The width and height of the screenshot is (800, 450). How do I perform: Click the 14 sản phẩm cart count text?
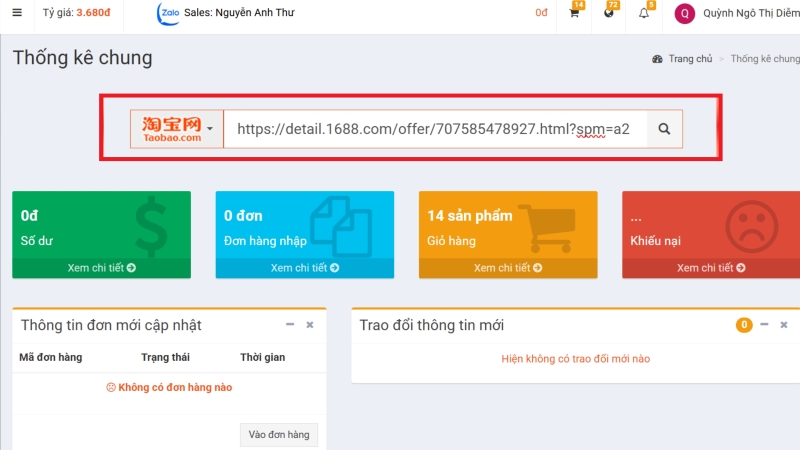coord(469,216)
